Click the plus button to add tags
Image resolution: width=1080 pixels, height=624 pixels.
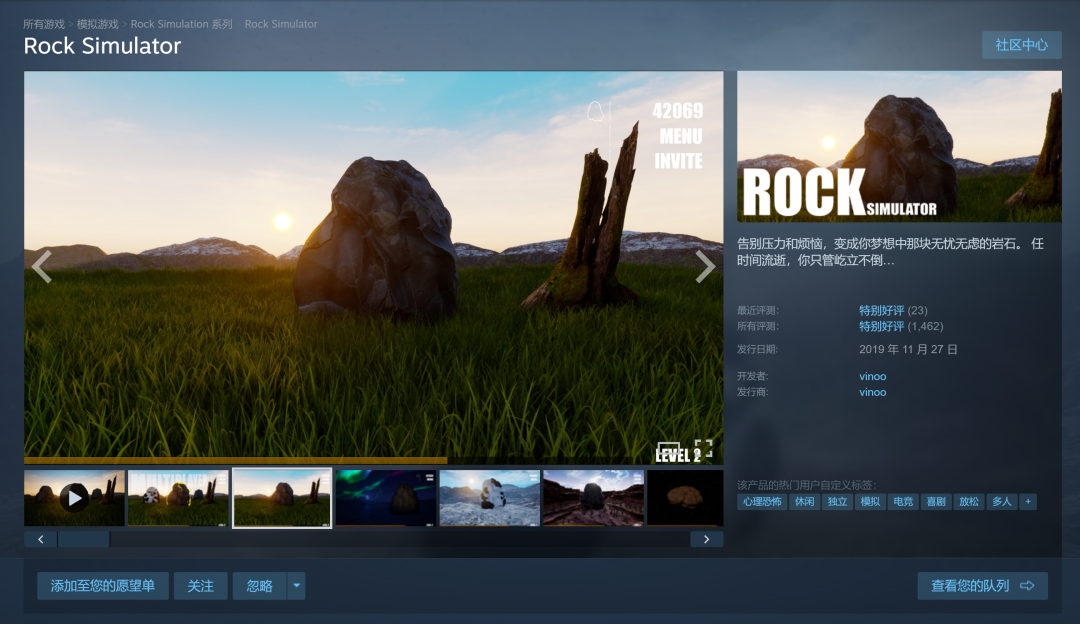(1028, 502)
